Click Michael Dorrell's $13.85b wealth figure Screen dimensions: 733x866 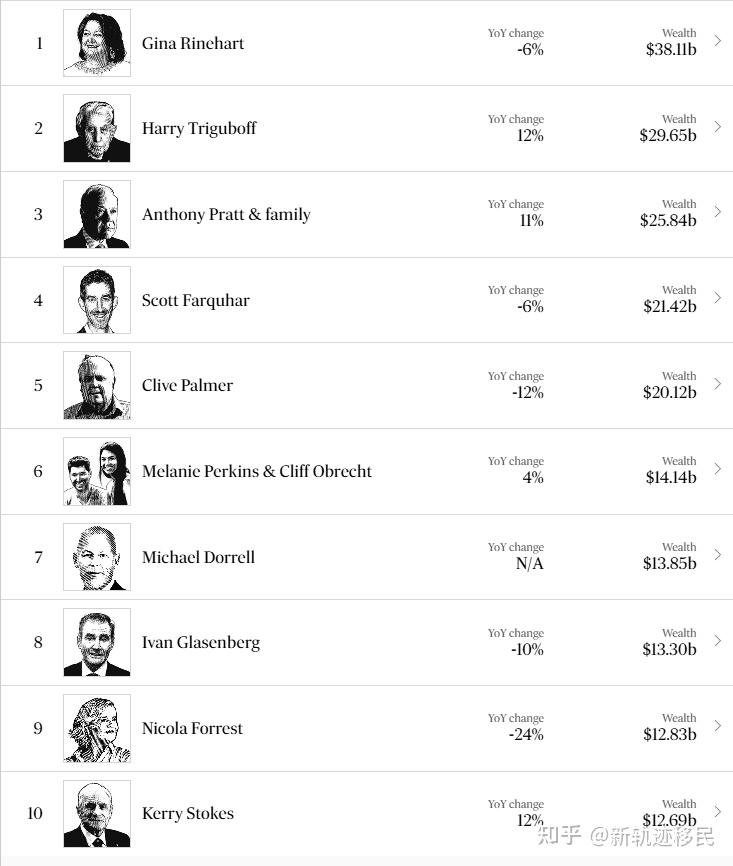pos(670,564)
